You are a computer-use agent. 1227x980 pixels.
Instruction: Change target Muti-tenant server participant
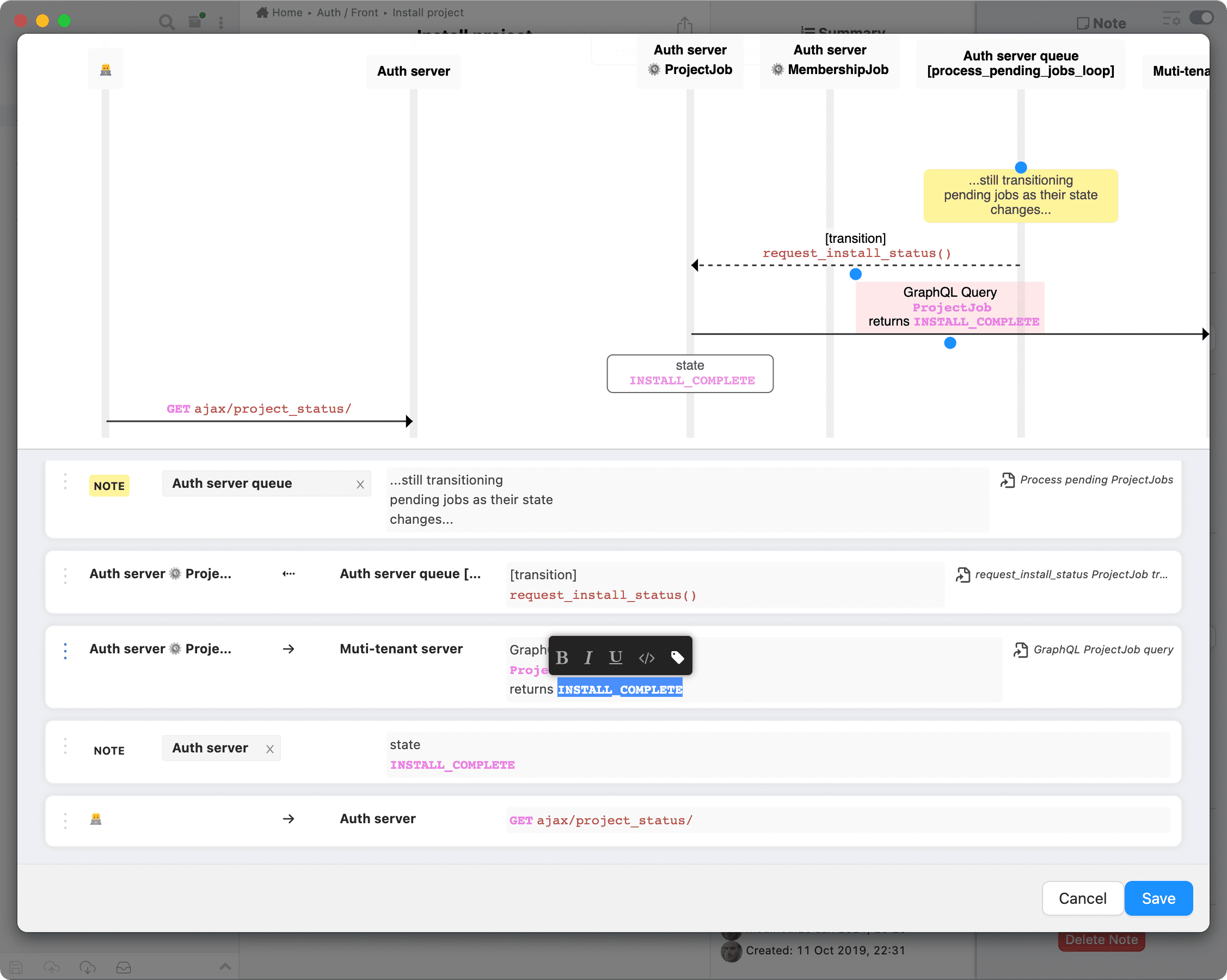tap(401, 649)
